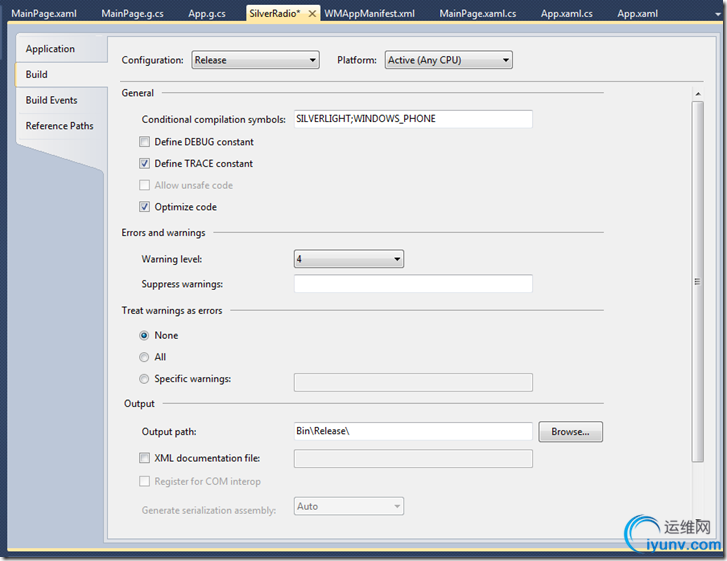Open the App.xaml.cs tab
The width and height of the screenshot is (727, 561).
click(x=567, y=13)
